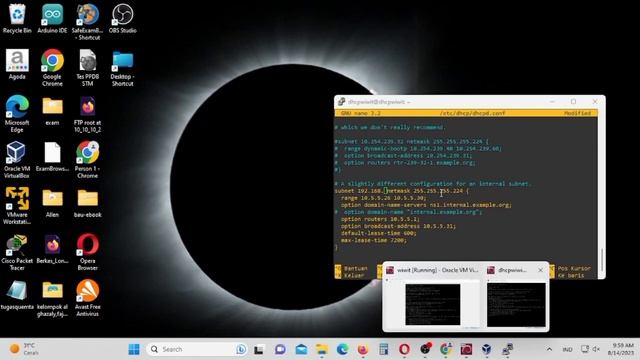Click the 'Bantuan' nano shortcut label
This screenshot has width=640, height=360.
point(356,269)
